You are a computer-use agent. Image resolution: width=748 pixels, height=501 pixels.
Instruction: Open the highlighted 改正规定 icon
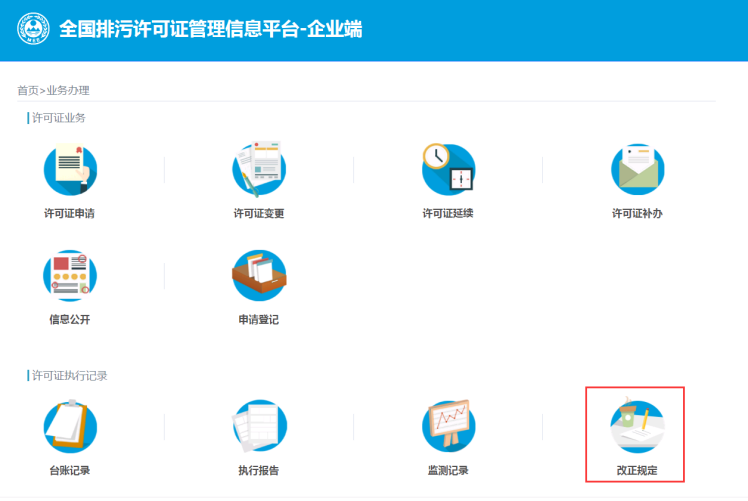point(637,426)
